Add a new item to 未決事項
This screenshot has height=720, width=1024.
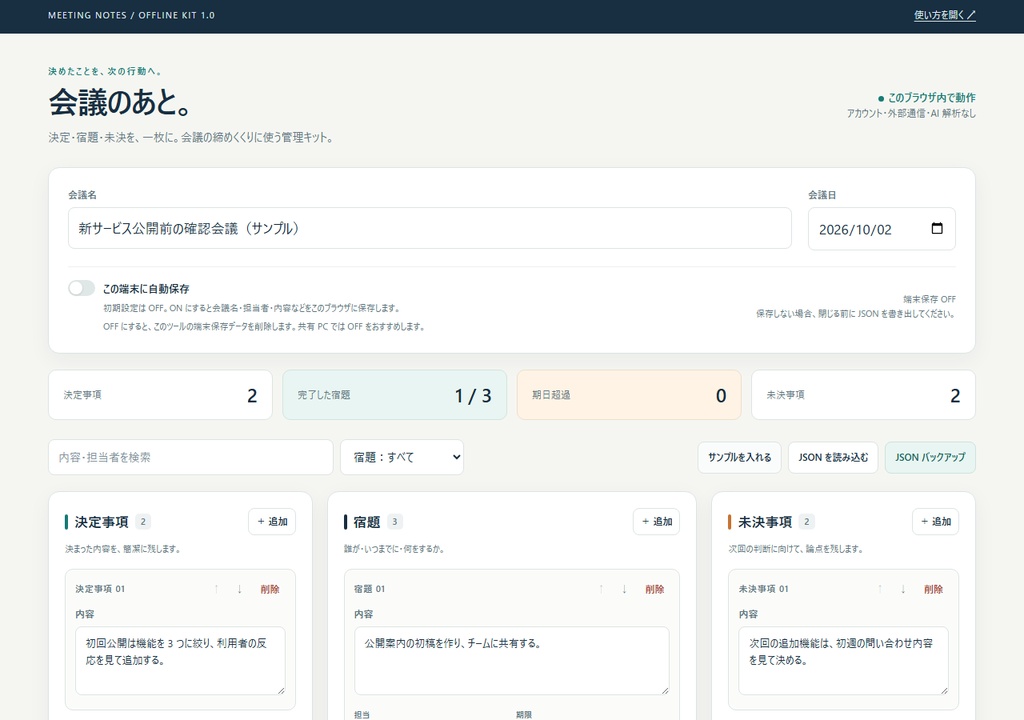pos(935,521)
